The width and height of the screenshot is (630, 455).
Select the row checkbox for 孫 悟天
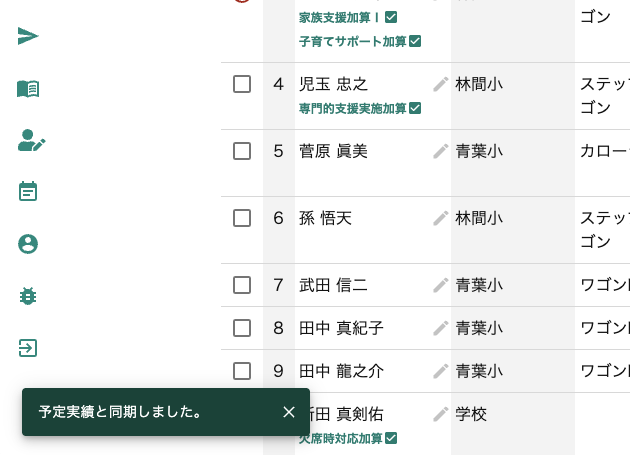coord(242,218)
